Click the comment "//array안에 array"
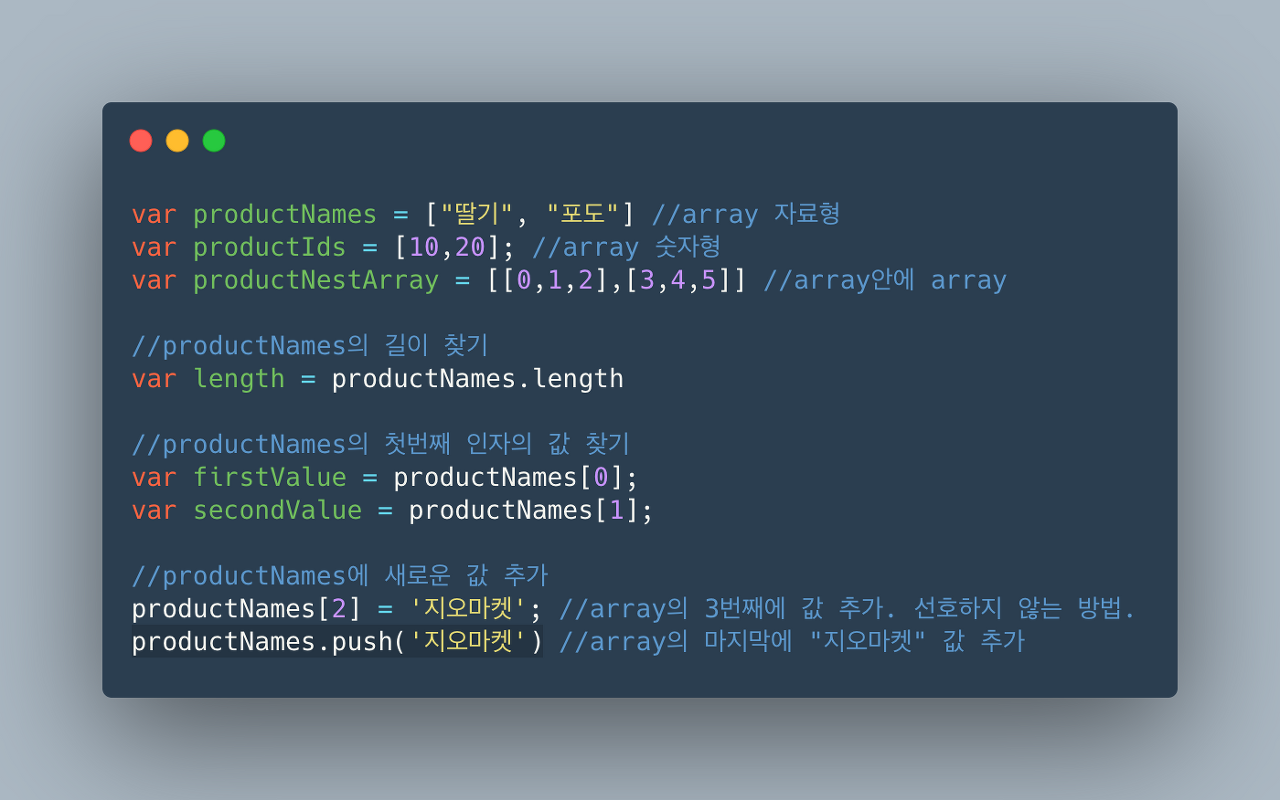The height and width of the screenshot is (800, 1280). coord(885,280)
